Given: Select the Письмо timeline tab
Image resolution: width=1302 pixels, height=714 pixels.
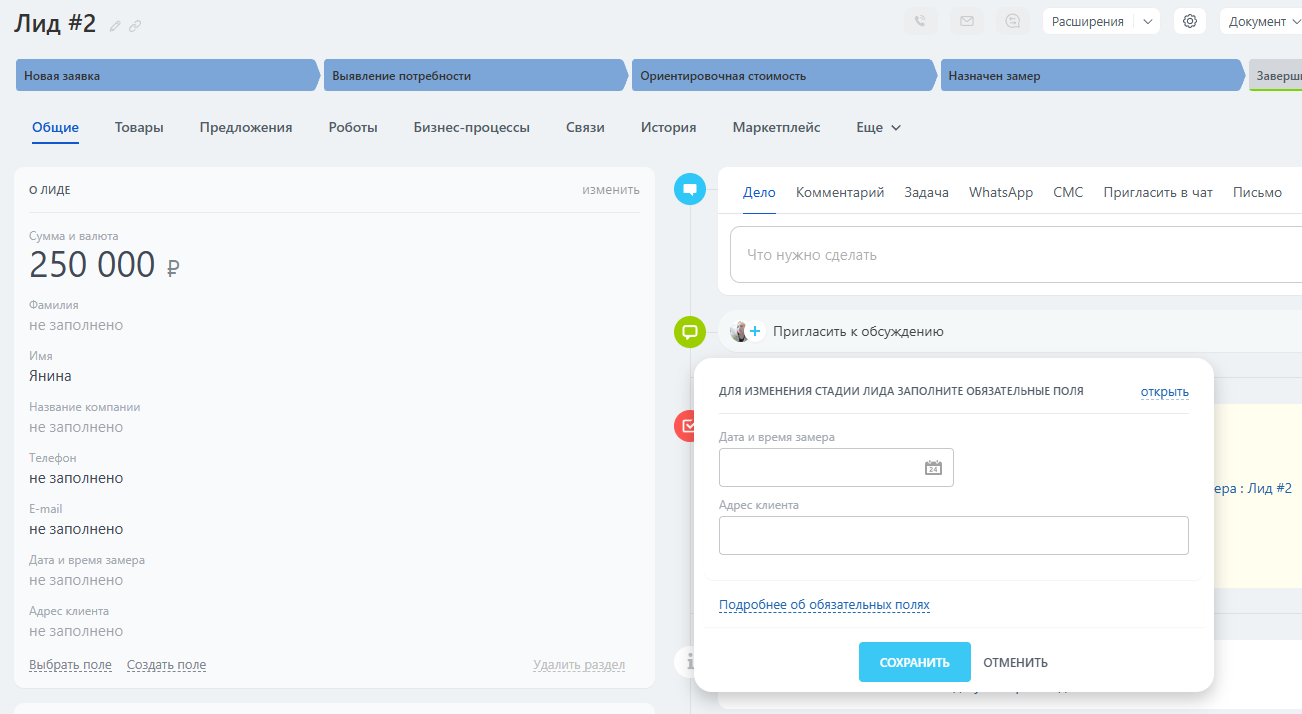Looking at the screenshot, I should pos(1257,192).
